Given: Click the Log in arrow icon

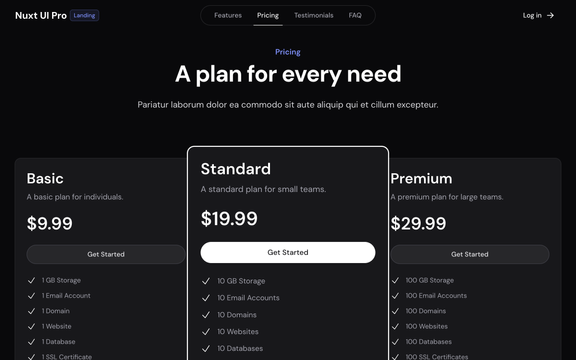Looking at the screenshot, I should point(550,15).
